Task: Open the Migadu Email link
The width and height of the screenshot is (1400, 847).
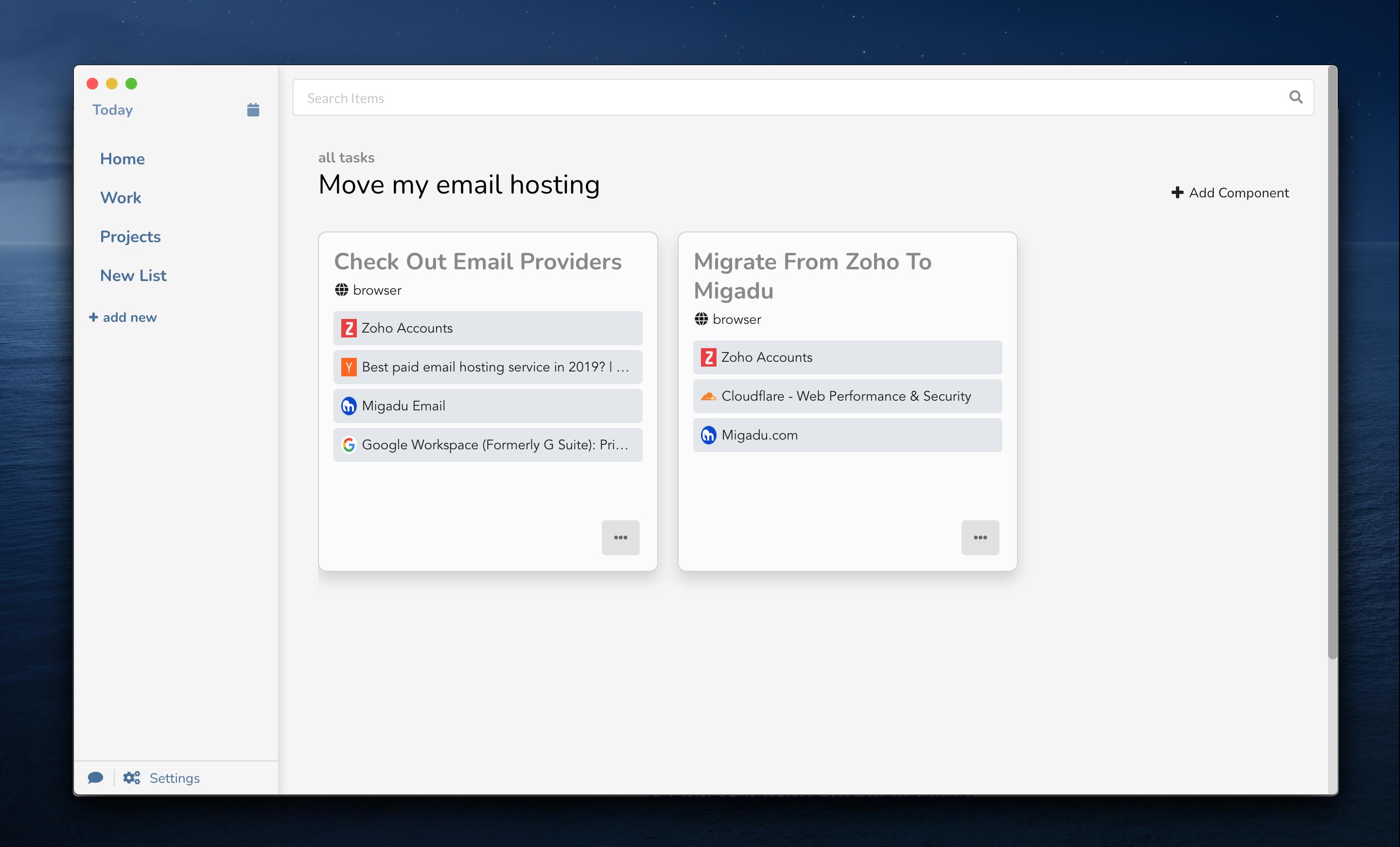Action: coord(403,406)
